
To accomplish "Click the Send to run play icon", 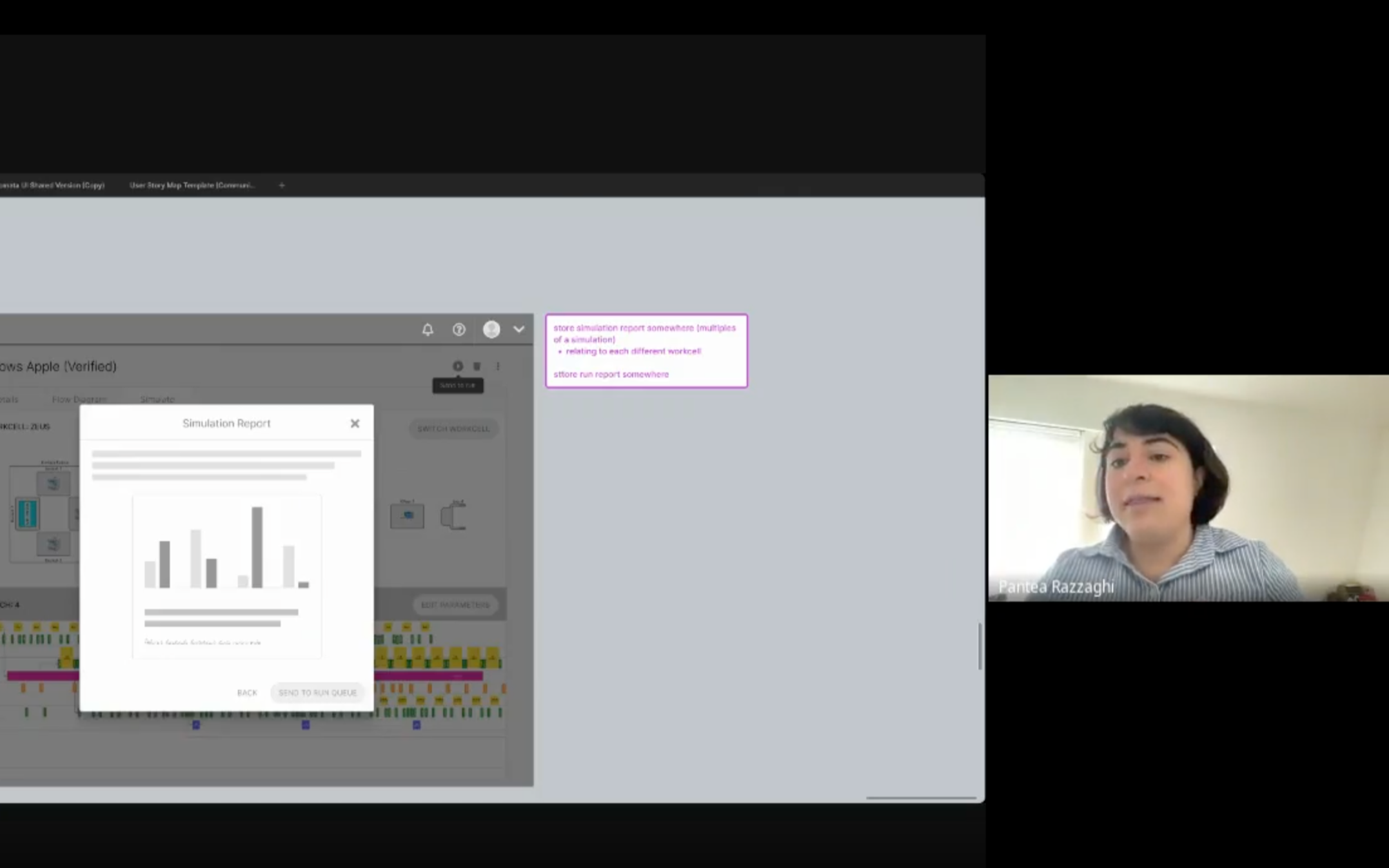I will (x=457, y=366).
